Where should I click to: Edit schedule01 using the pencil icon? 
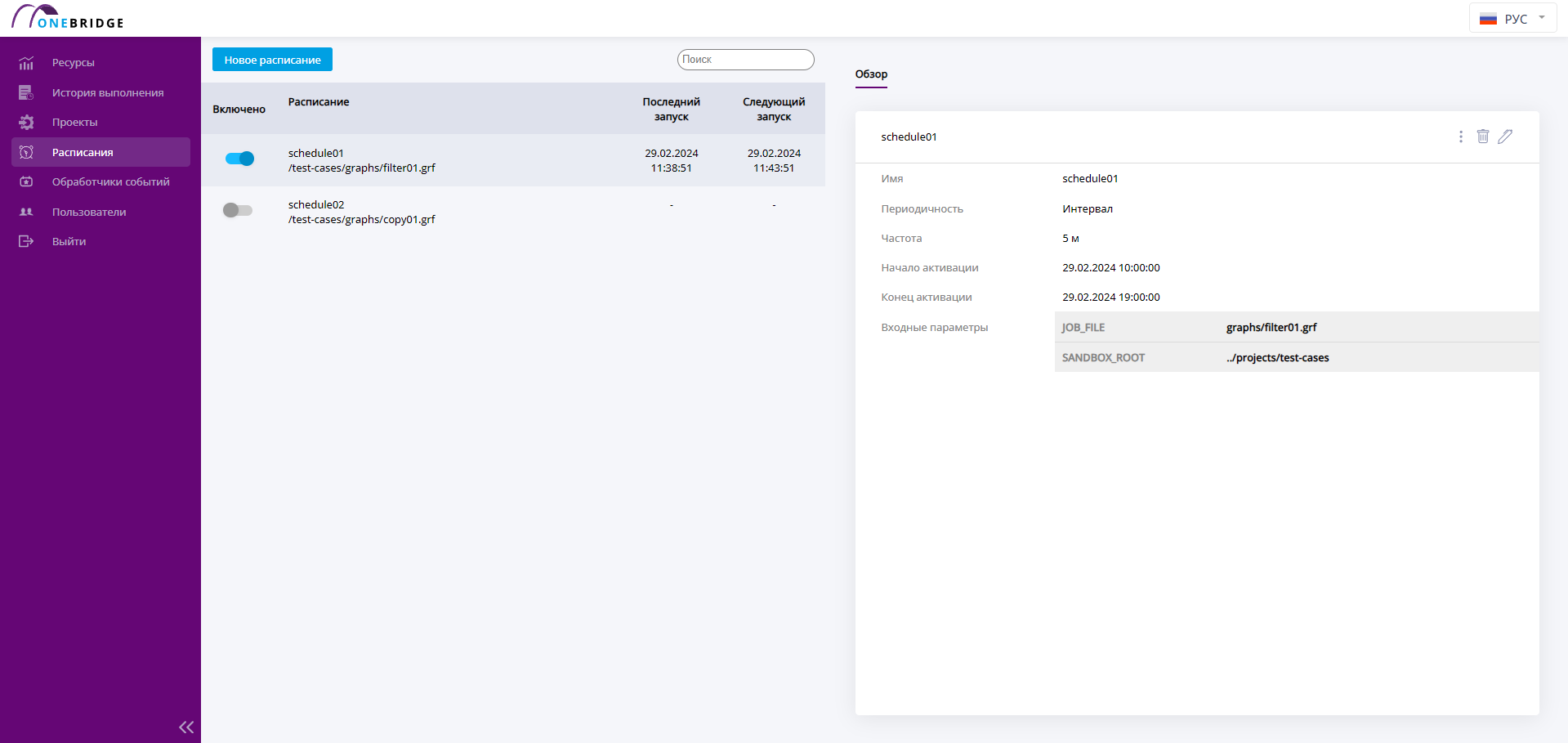pos(1505,137)
